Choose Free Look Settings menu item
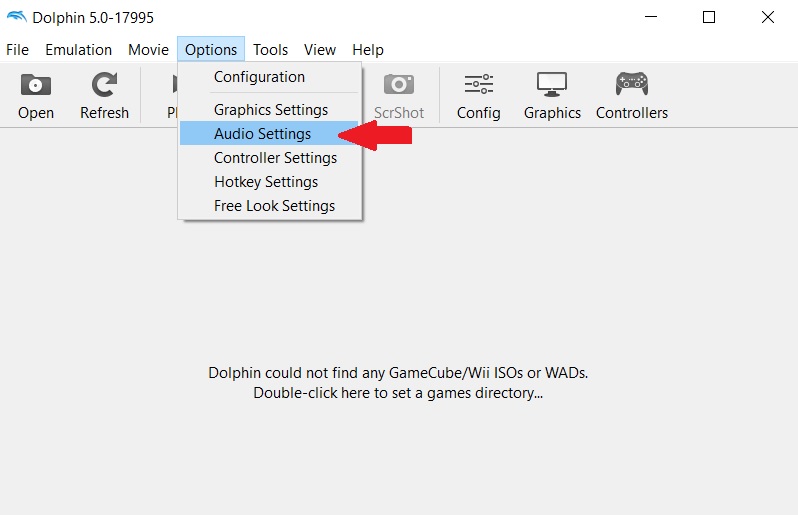Screen dimensions: 798x515 (x=274, y=206)
